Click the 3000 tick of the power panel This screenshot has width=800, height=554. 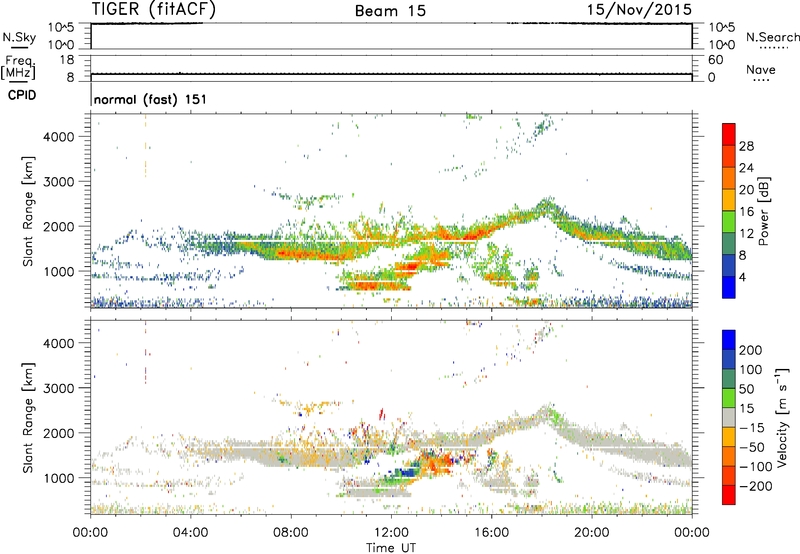click(x=58, y=182)
